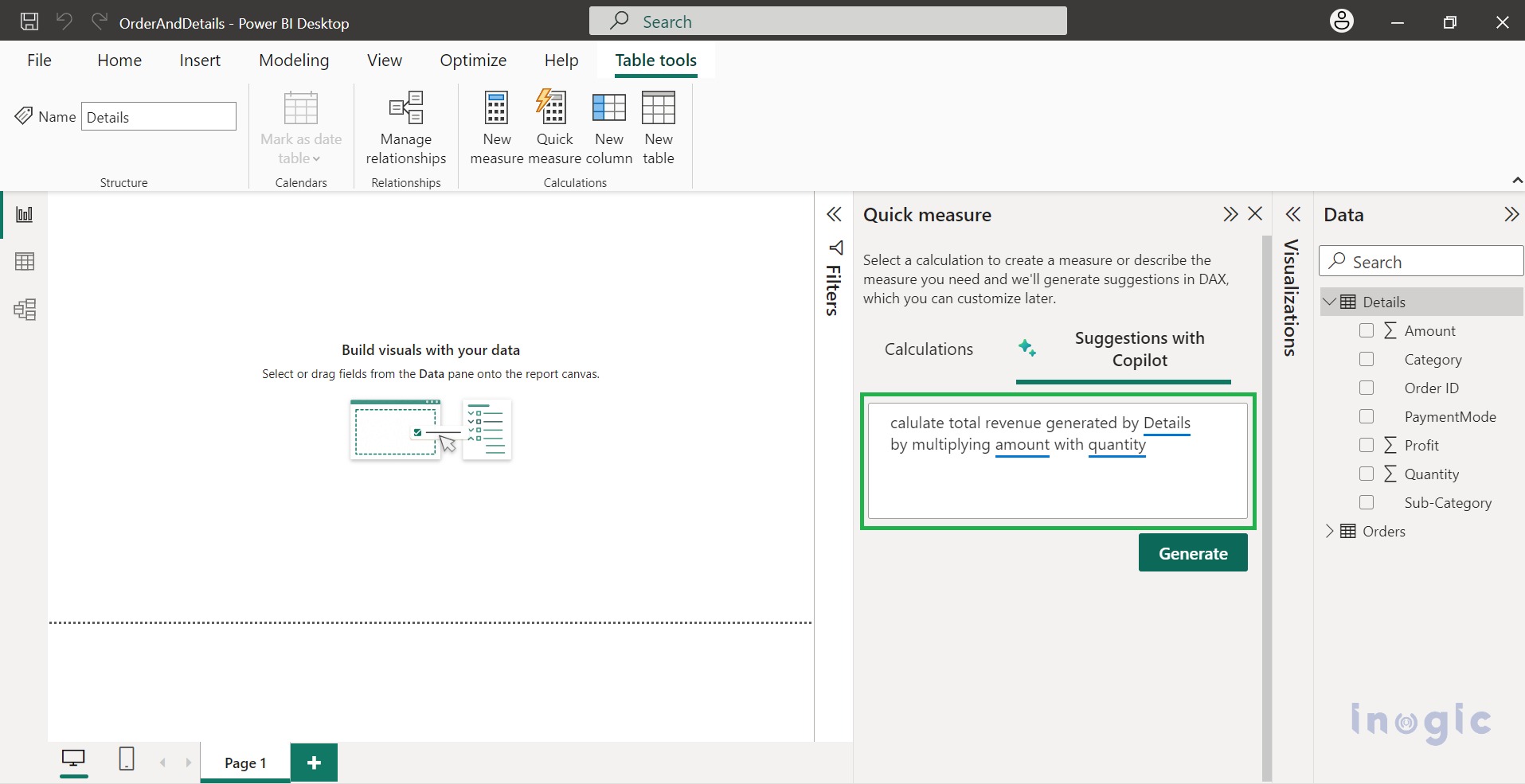Close the Quick measure pane
This screenshot has width=1525, height=784.
coord(1255,213)
